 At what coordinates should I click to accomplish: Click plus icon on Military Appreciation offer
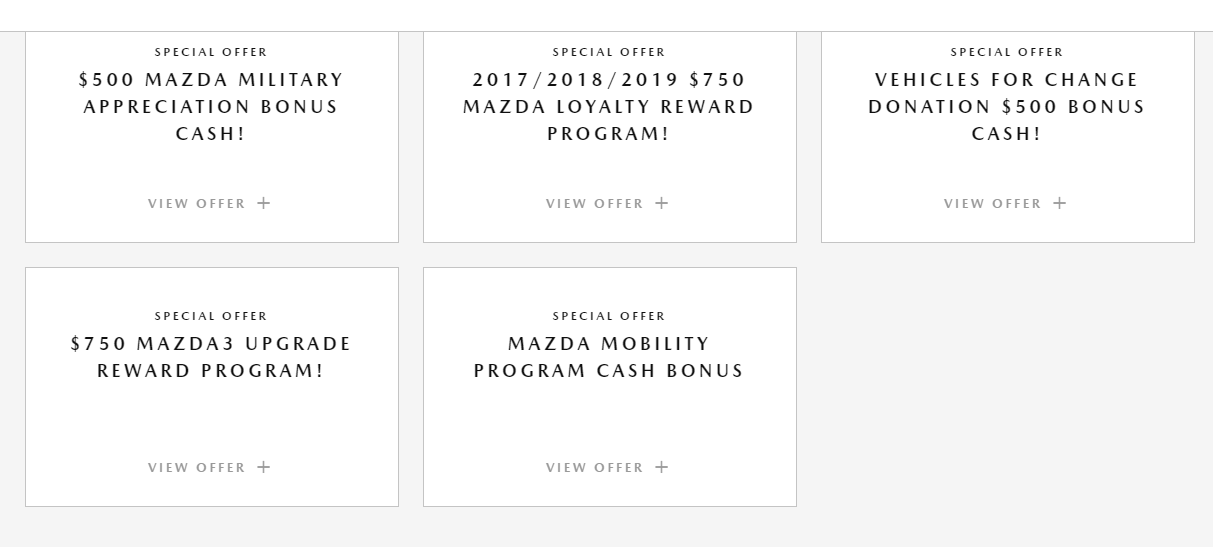pyautogui.click(x=264, y=203)
